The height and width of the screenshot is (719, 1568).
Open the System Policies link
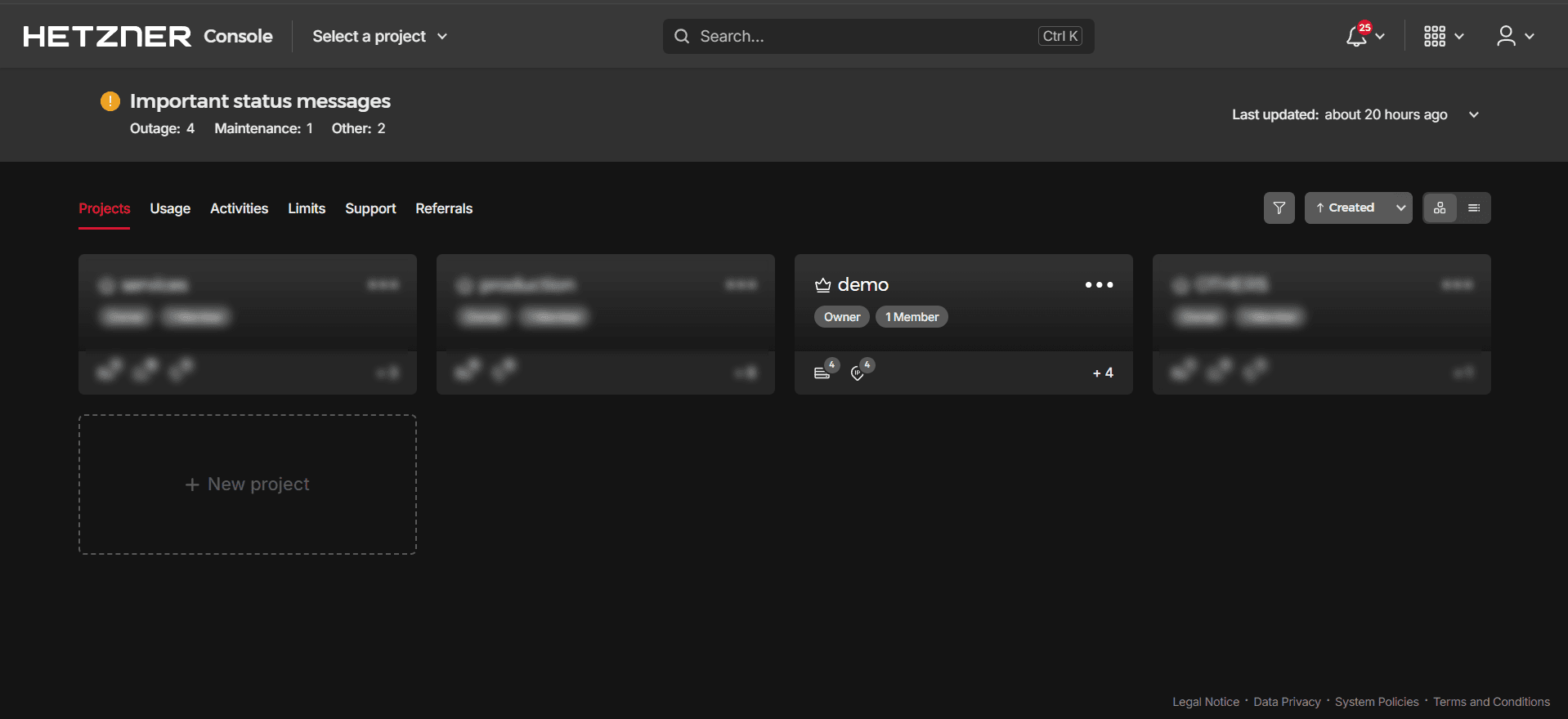click(1377, 702)
